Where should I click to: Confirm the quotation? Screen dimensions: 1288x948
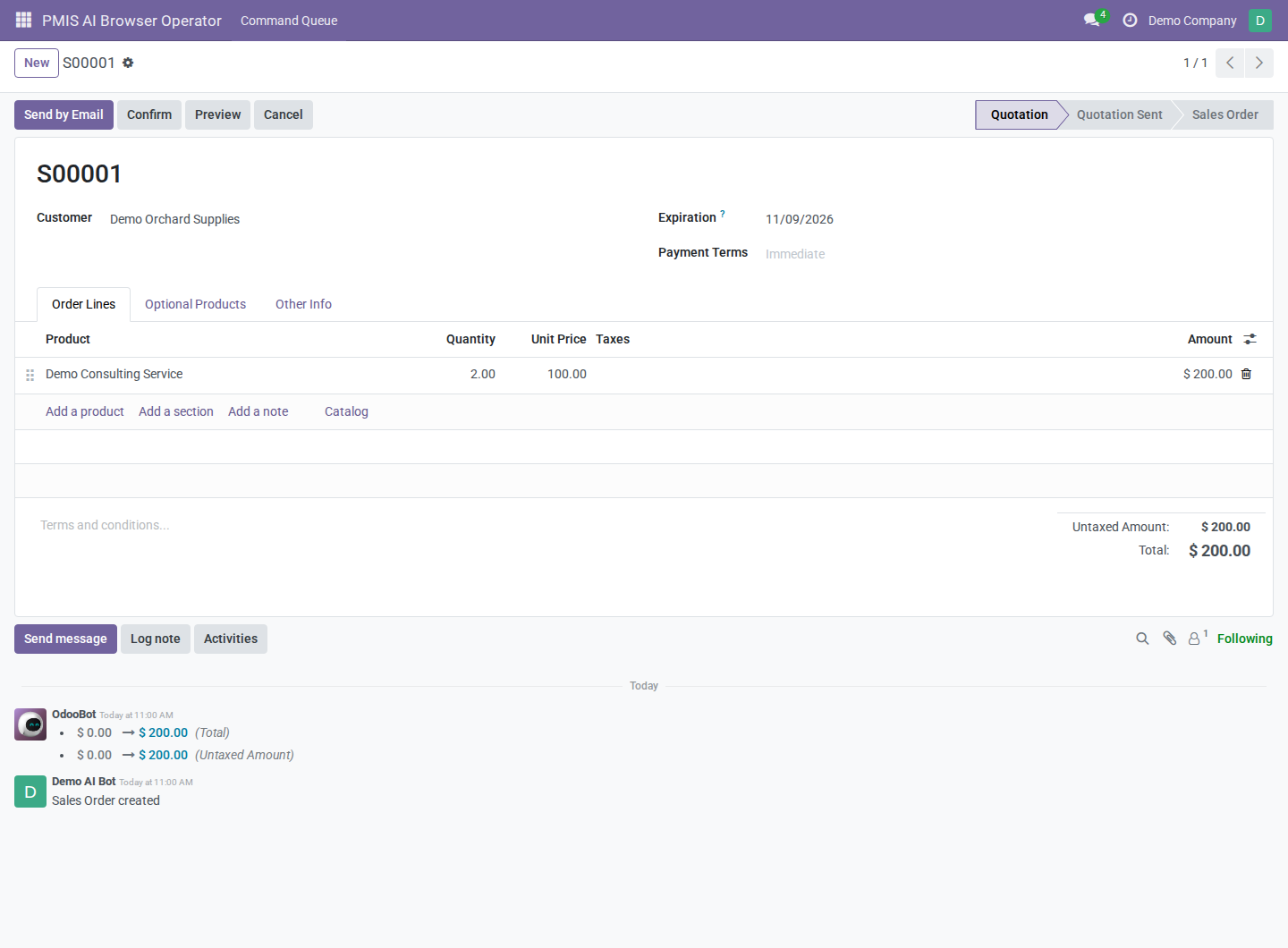(149, 114)
